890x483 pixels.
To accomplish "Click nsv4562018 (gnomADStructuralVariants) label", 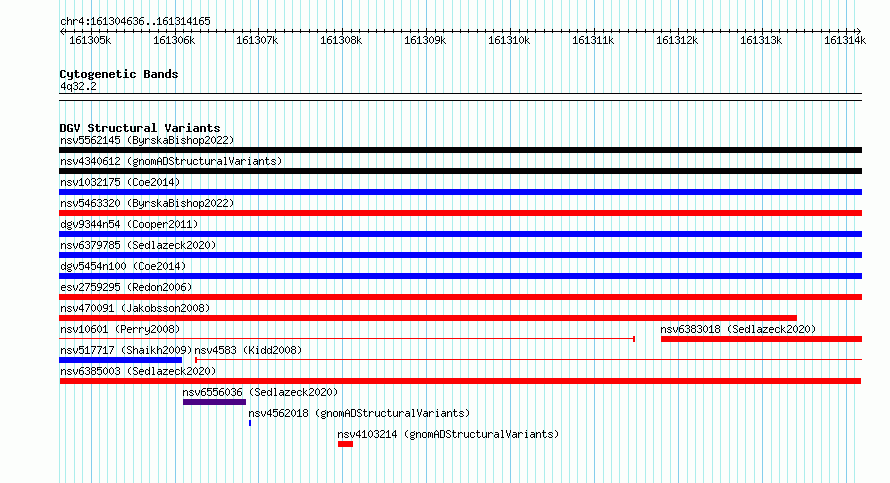I will coord(359,413).
